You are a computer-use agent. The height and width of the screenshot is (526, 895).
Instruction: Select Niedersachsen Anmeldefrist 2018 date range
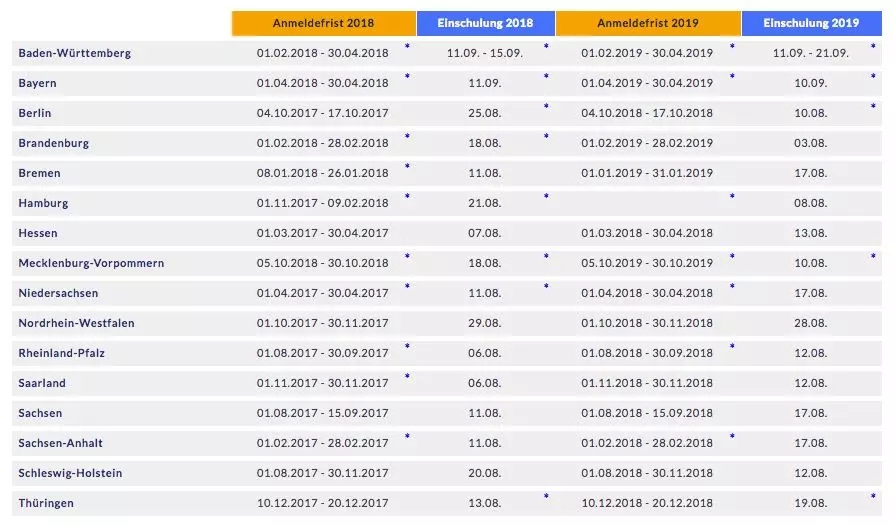coord(322,293)
